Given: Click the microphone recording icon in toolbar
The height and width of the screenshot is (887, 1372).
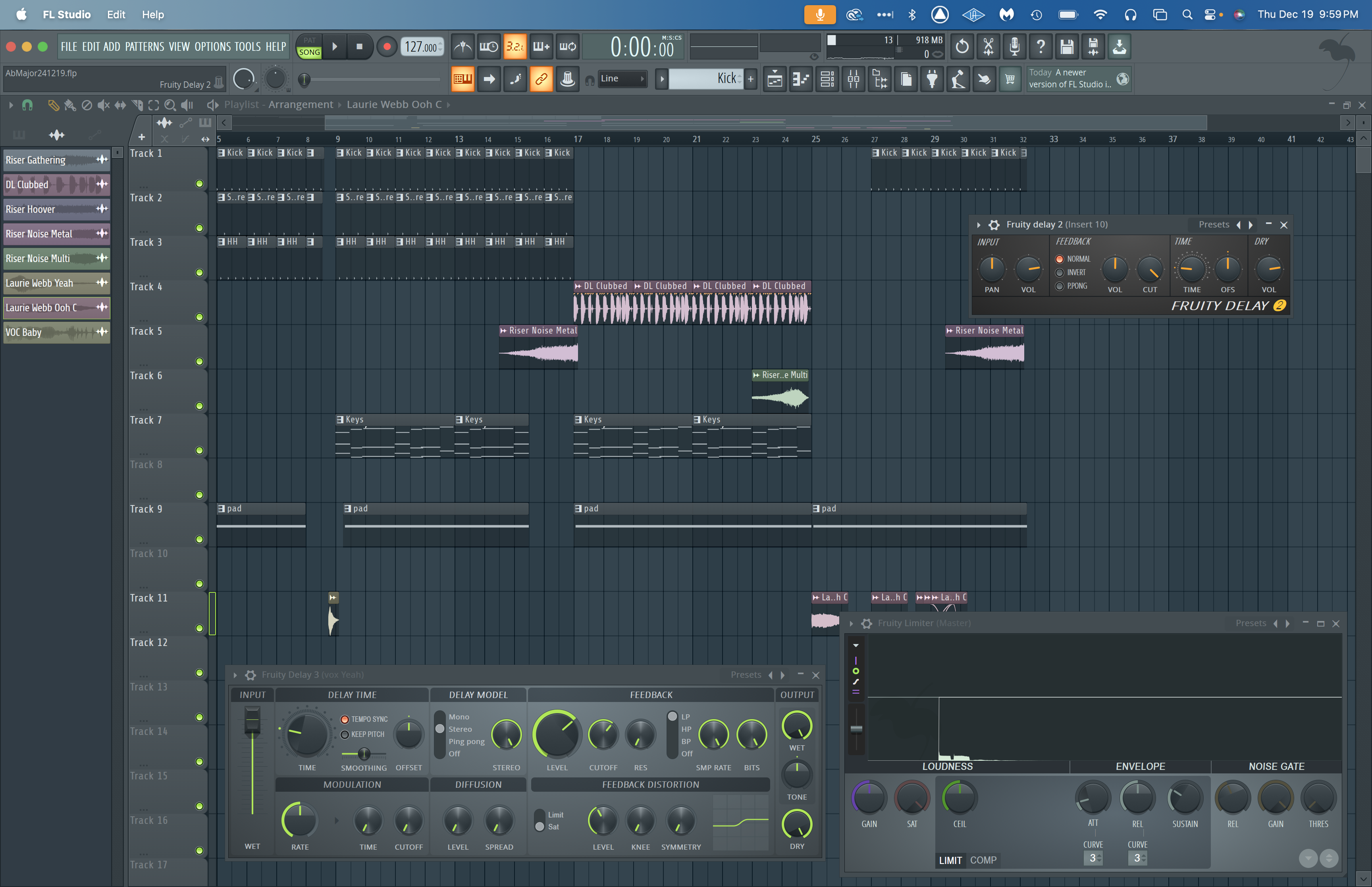Looking at the screenshot, I should coord(1014,47).
